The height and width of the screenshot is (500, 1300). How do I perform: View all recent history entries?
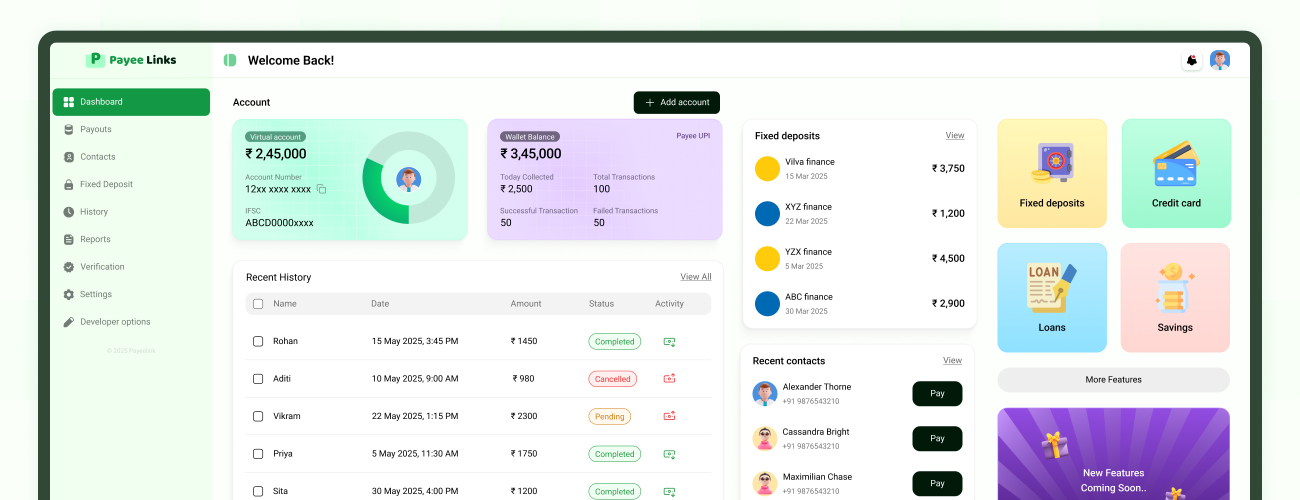[x=695, y=277]
